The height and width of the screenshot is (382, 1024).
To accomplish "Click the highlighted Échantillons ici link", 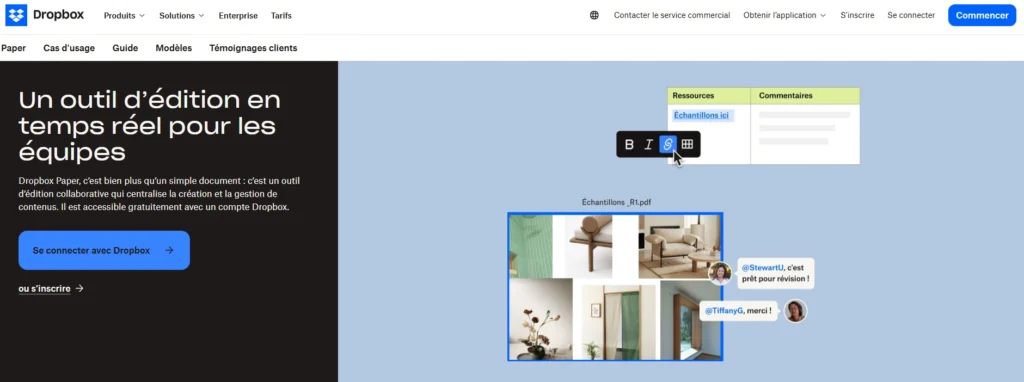I will tap(701, 116).
